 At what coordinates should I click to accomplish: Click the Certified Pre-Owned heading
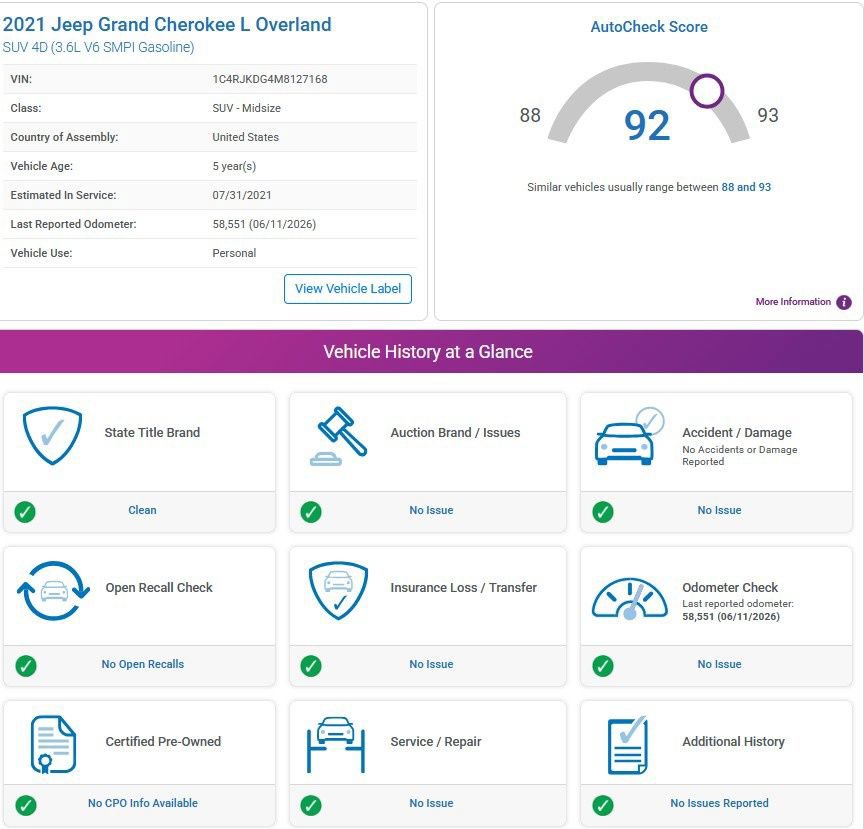163,742
